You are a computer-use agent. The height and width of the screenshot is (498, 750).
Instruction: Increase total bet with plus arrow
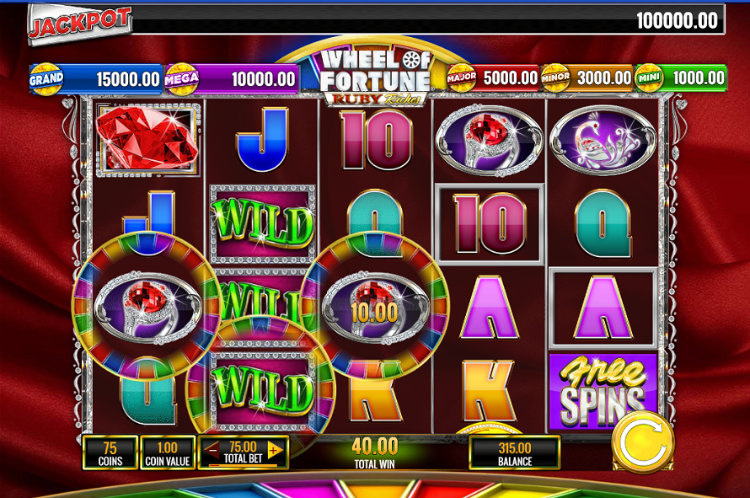[275, 450]
